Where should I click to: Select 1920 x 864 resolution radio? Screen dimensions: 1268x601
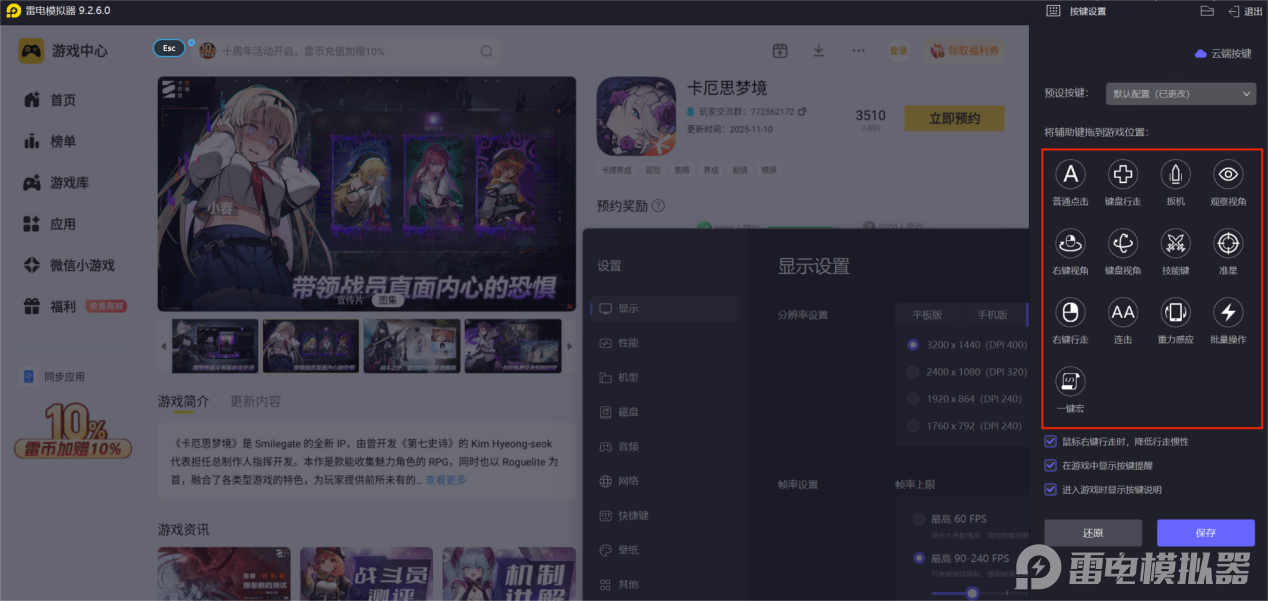(x=913, y=399)
